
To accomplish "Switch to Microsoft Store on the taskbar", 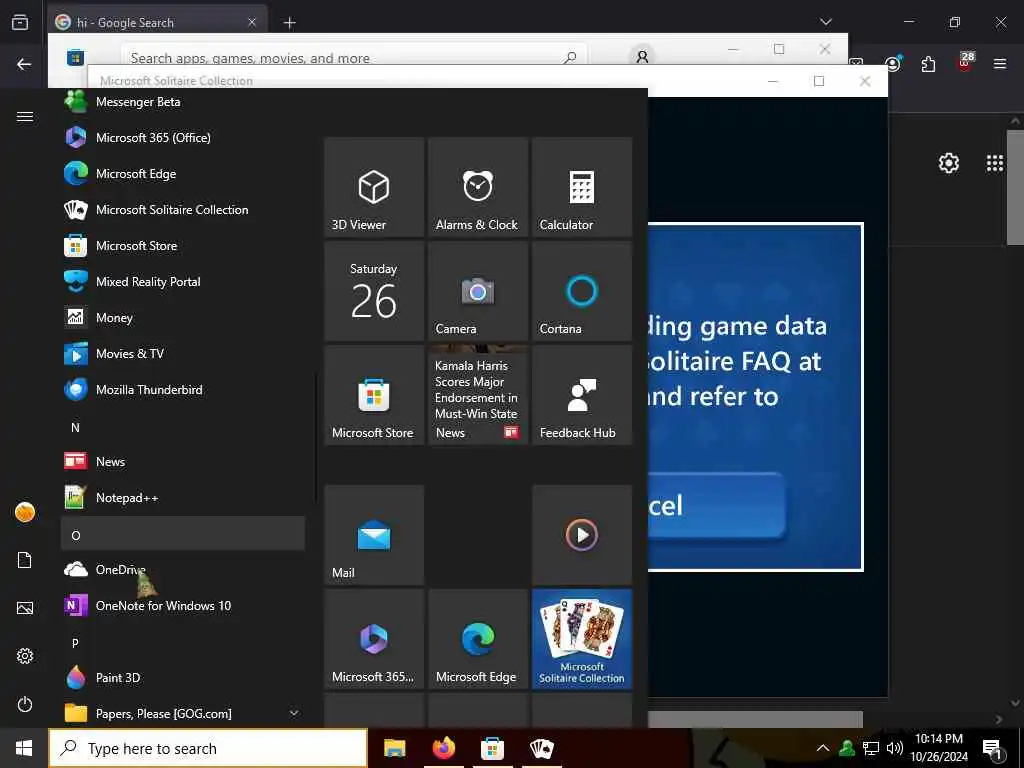I will click(x=492, y=748).
